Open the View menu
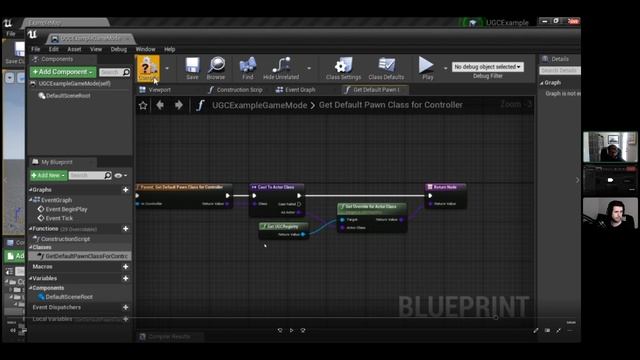This screenshot has height=360, width=640. [96, 49]
